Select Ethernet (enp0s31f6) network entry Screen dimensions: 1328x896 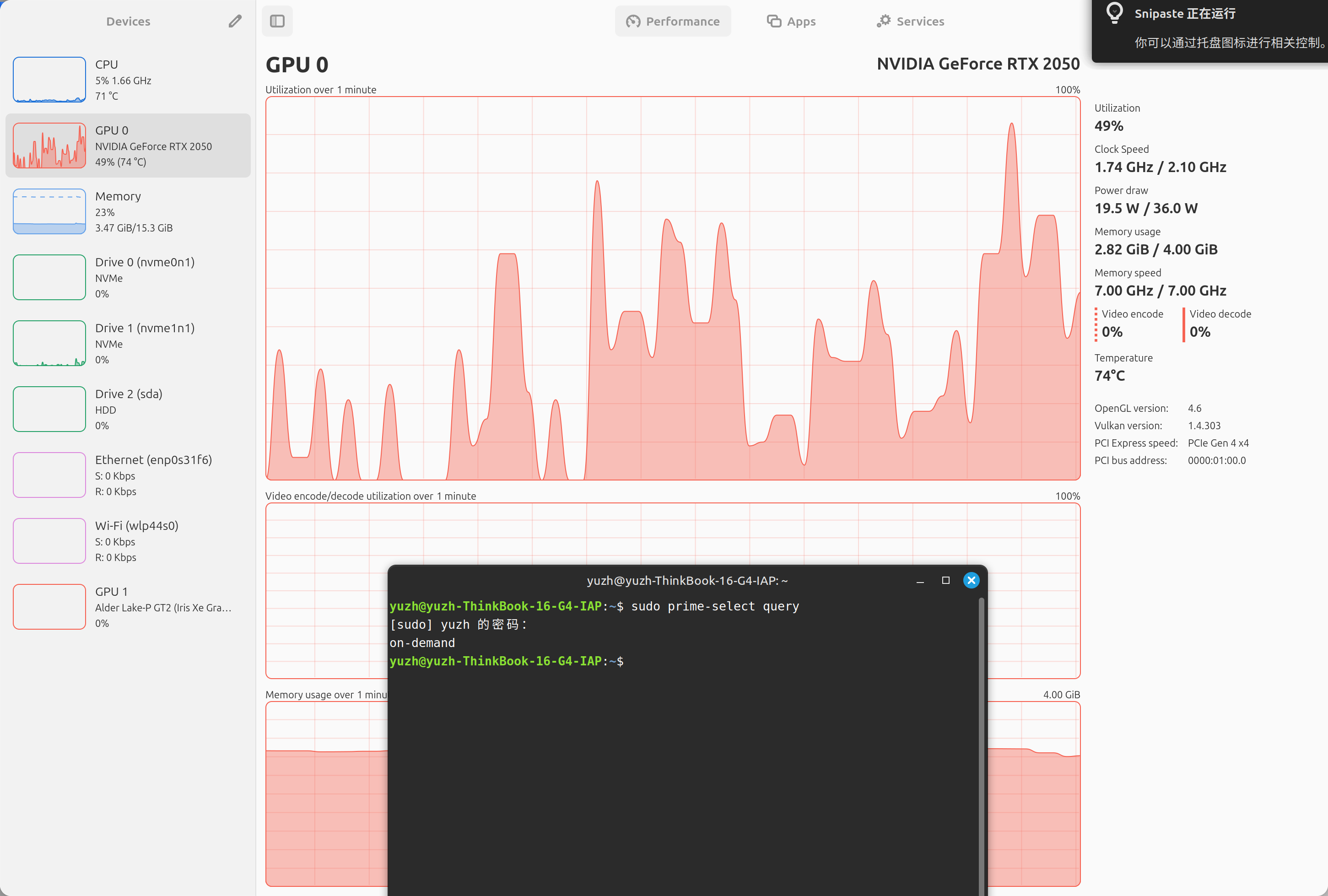(x=128, y=475)
